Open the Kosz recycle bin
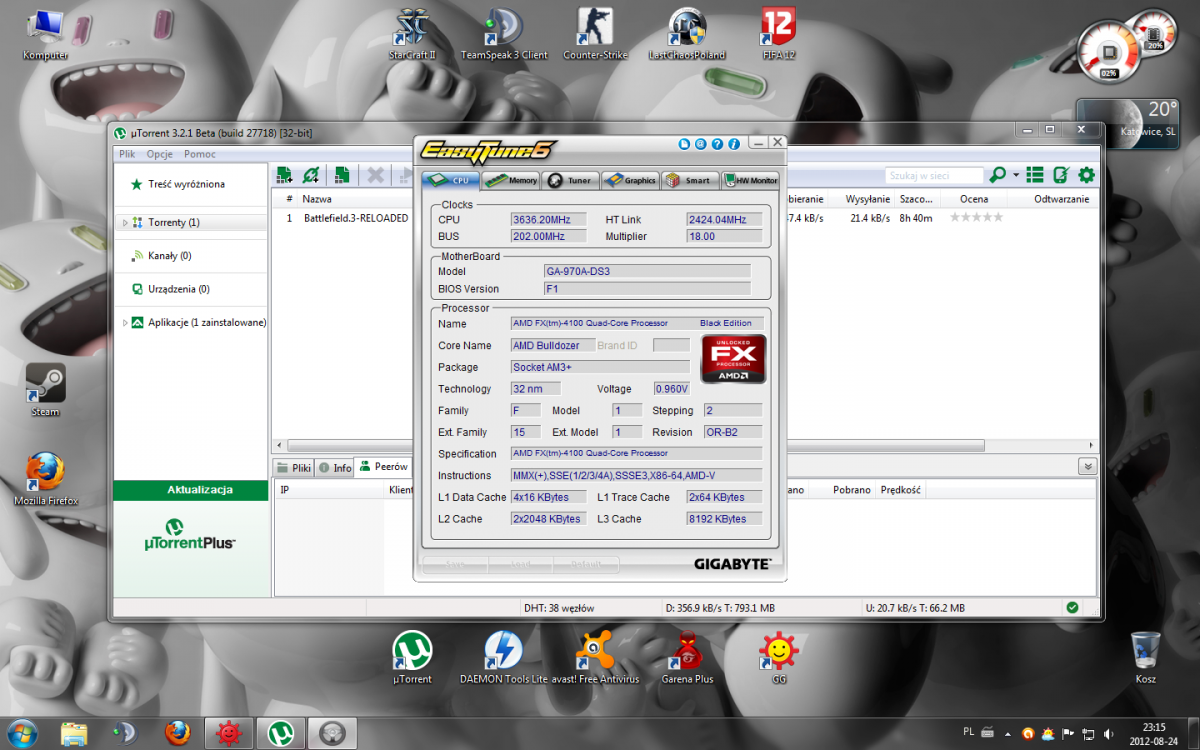The width and height of the screenshot is (1200, 750). coord(1146,657)
